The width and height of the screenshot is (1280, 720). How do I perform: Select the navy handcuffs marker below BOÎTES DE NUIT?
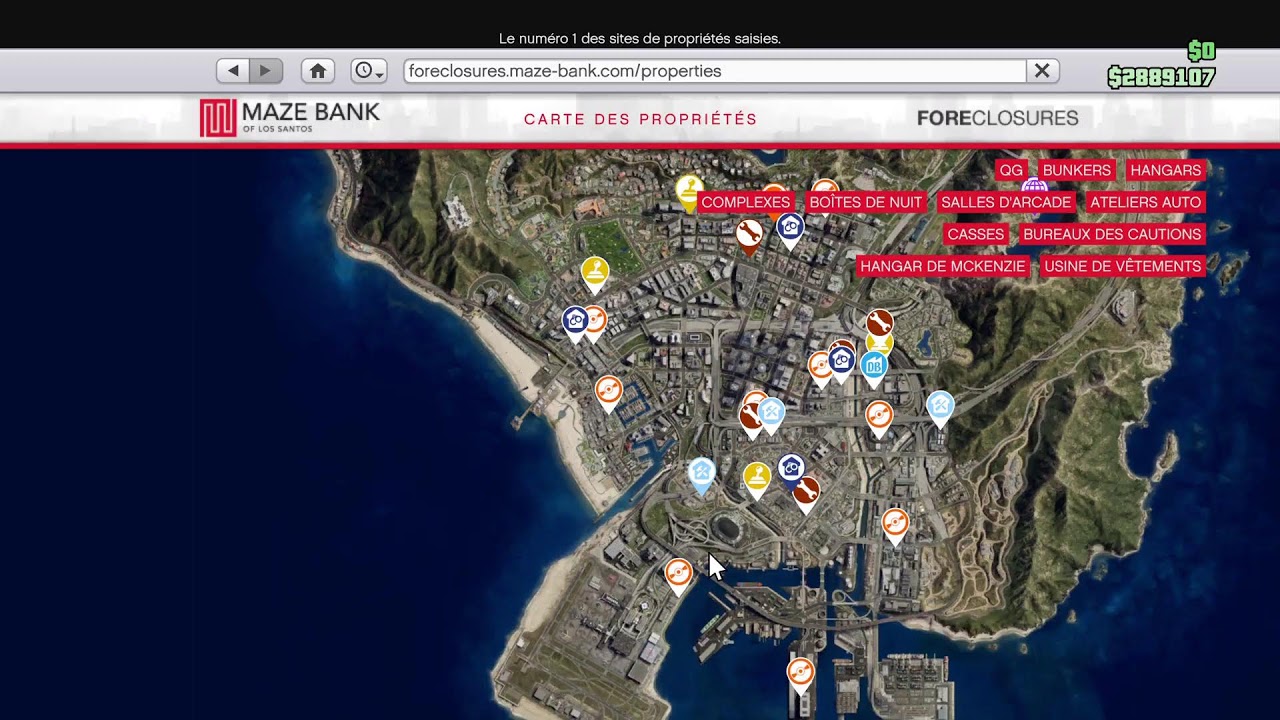[791, 231]
